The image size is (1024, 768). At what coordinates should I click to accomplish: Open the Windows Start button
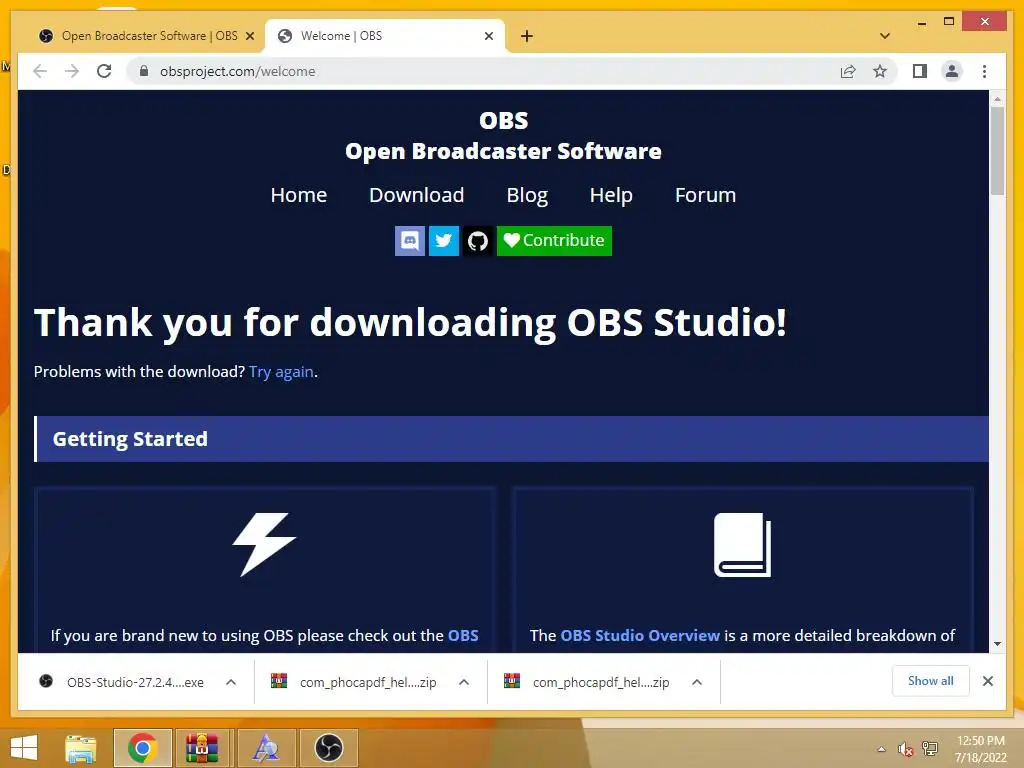[24, 748]
